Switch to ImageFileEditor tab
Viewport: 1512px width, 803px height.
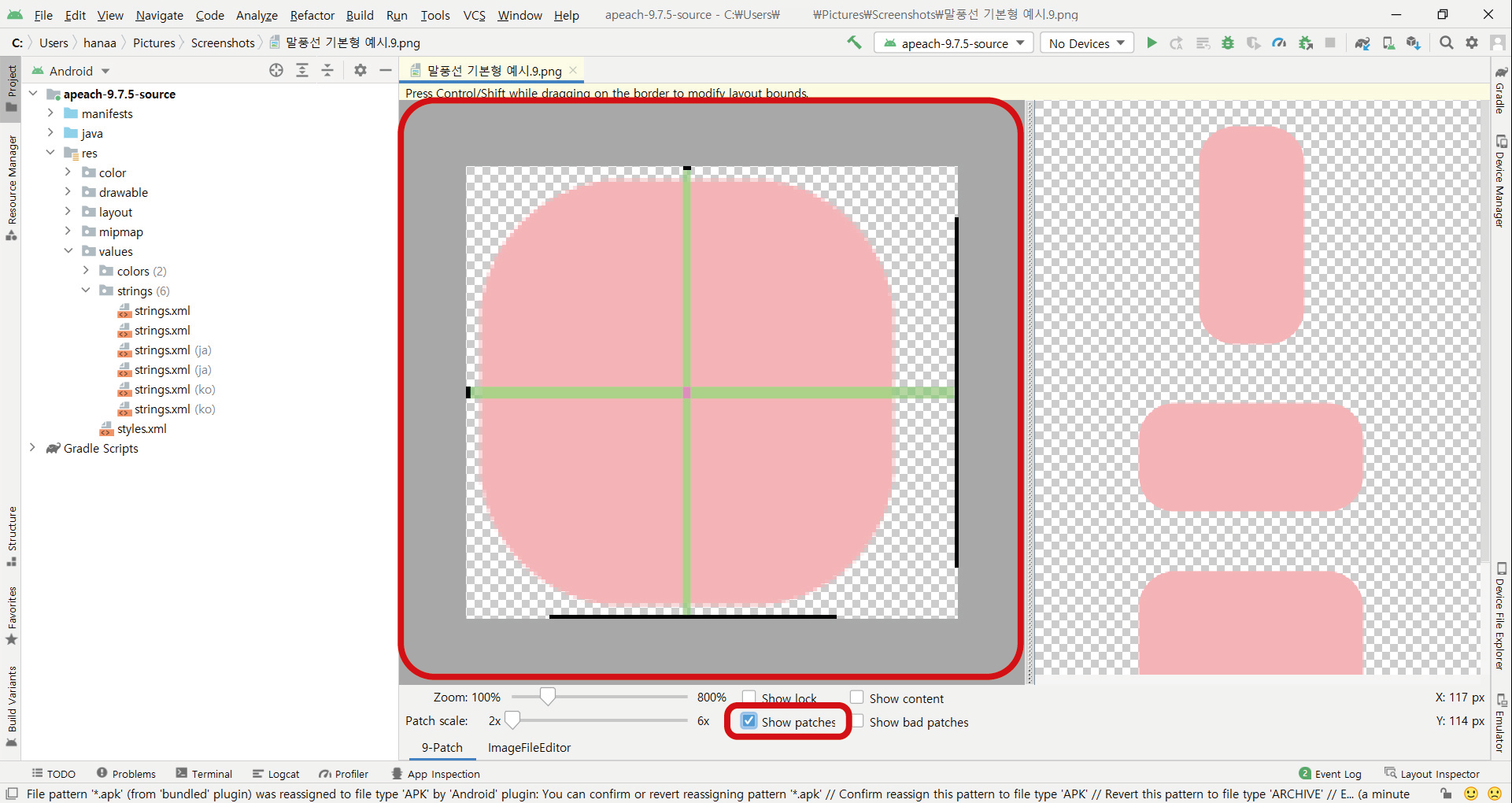pyautogui.click(x=529, y=747)
